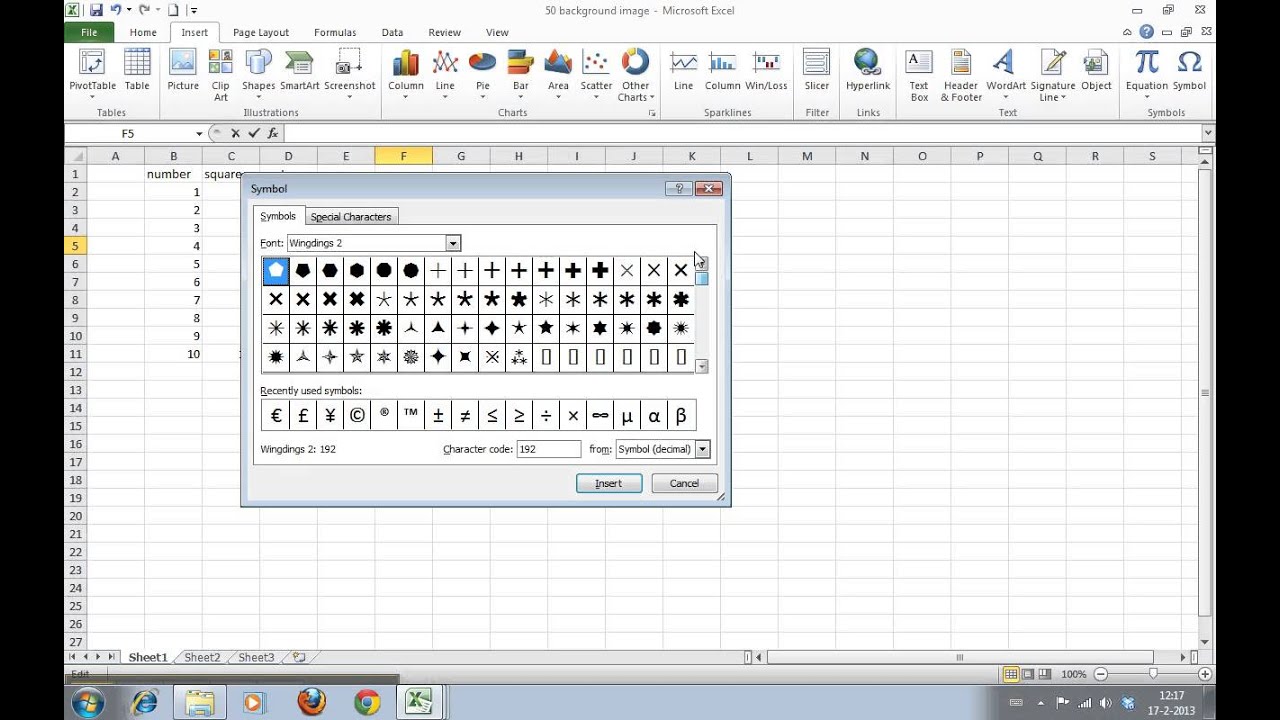Select the beta symbol in recently used
The image size is (1280, 720).
click(x=681, y=415)
